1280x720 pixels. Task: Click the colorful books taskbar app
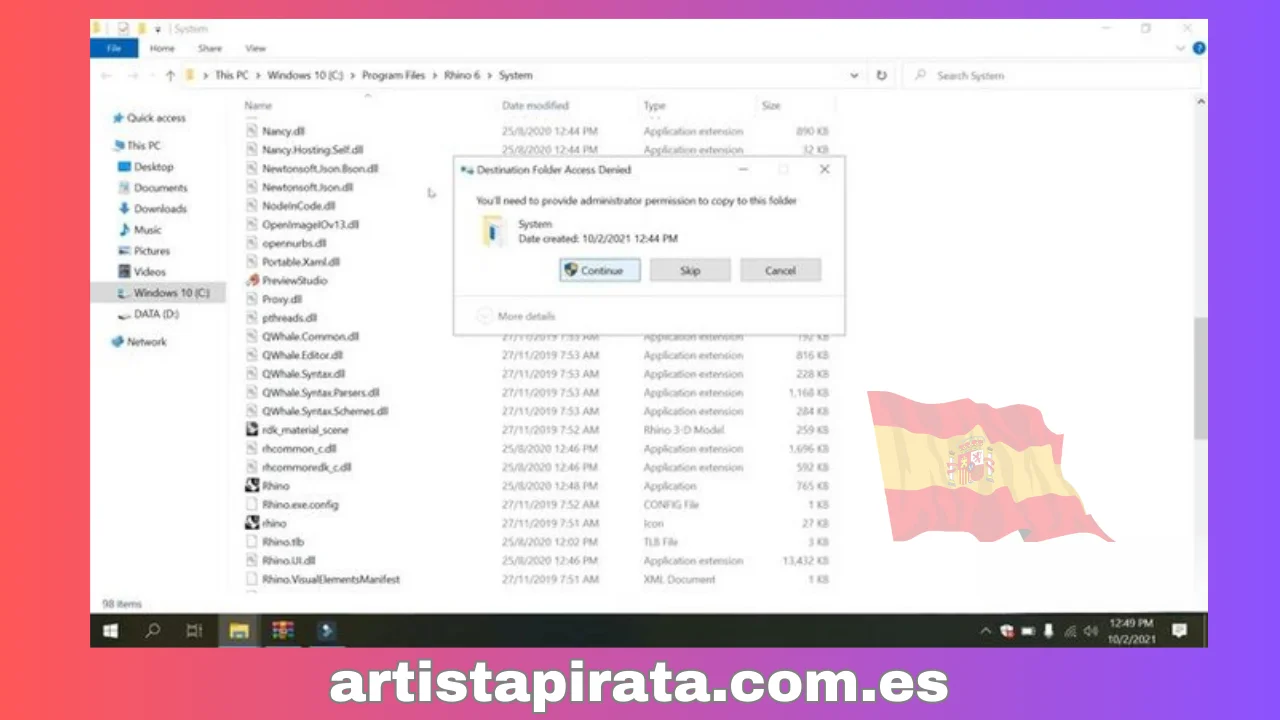283,631
